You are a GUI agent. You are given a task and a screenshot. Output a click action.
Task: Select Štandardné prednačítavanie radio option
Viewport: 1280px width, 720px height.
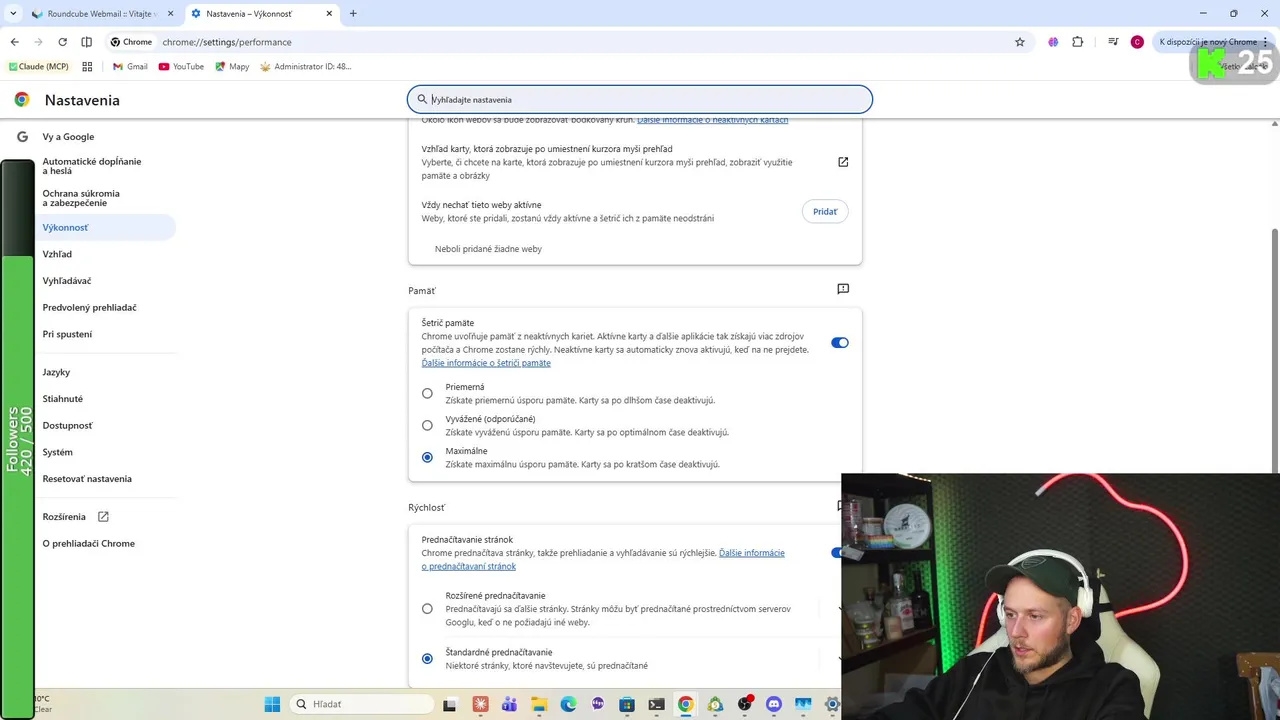427,659
